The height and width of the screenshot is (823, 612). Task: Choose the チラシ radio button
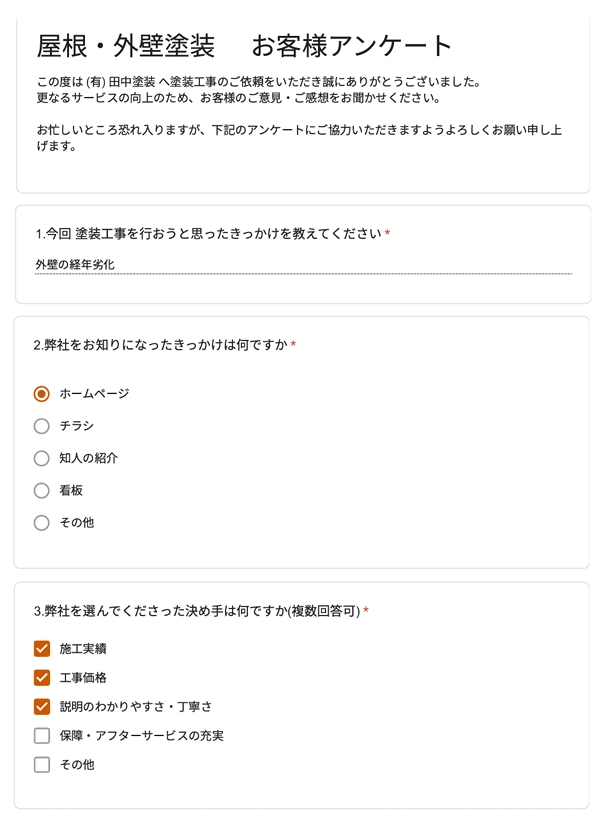click(x=42, y=426)
